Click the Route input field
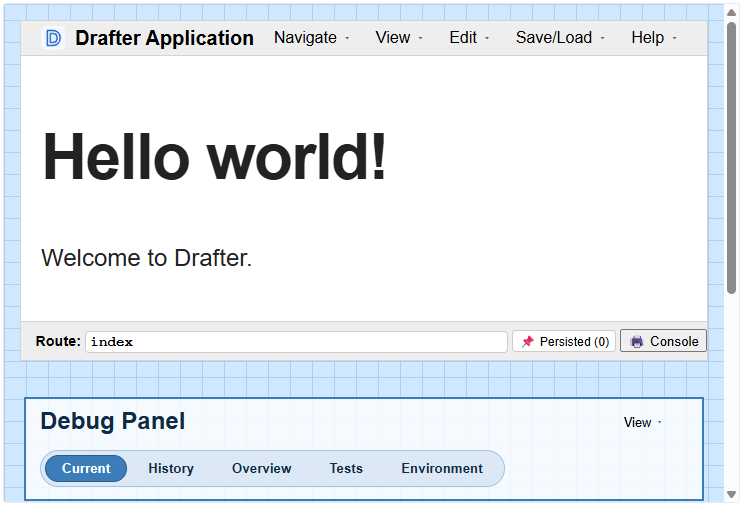The height and width of the screenshot is (507, 740). point(296,342)
